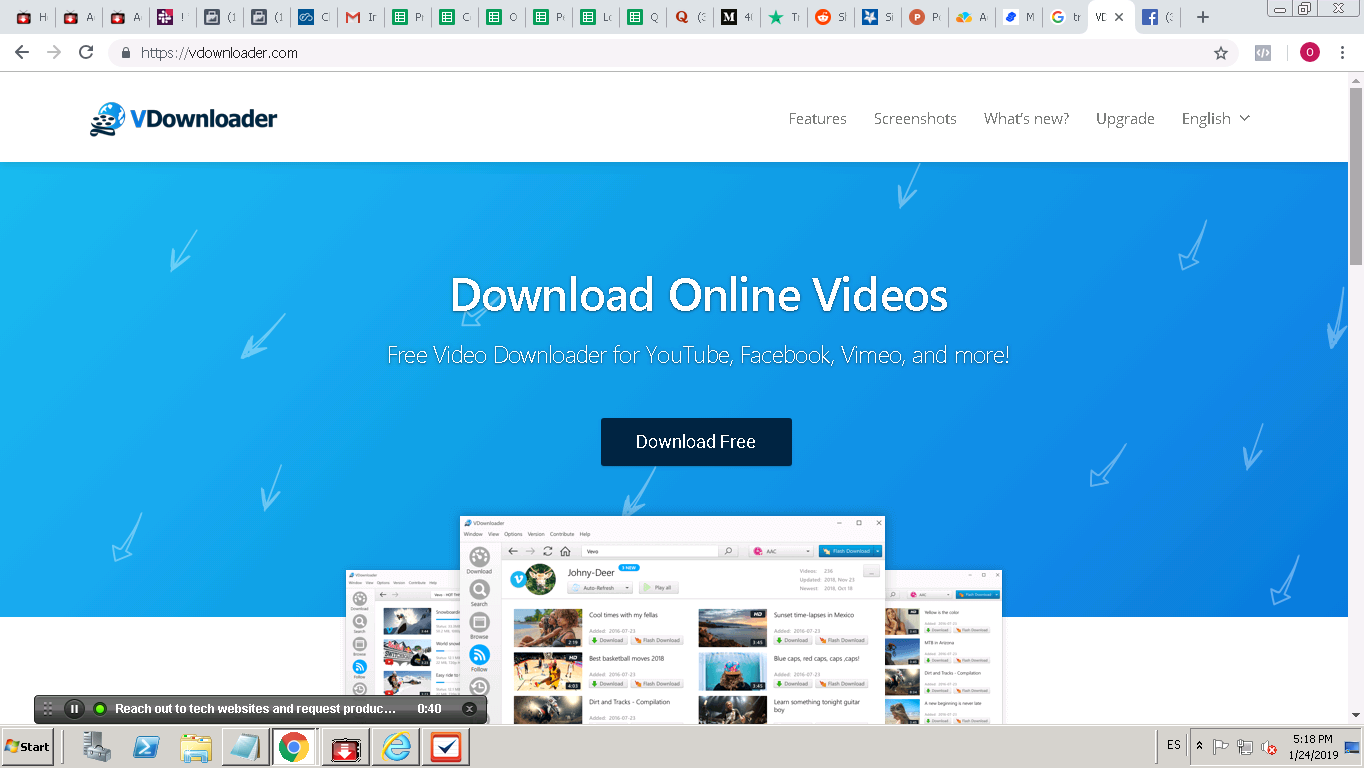The image size is (1364, 768).
Task: Close the recording overlay bar
Action: tap(469, 709)
